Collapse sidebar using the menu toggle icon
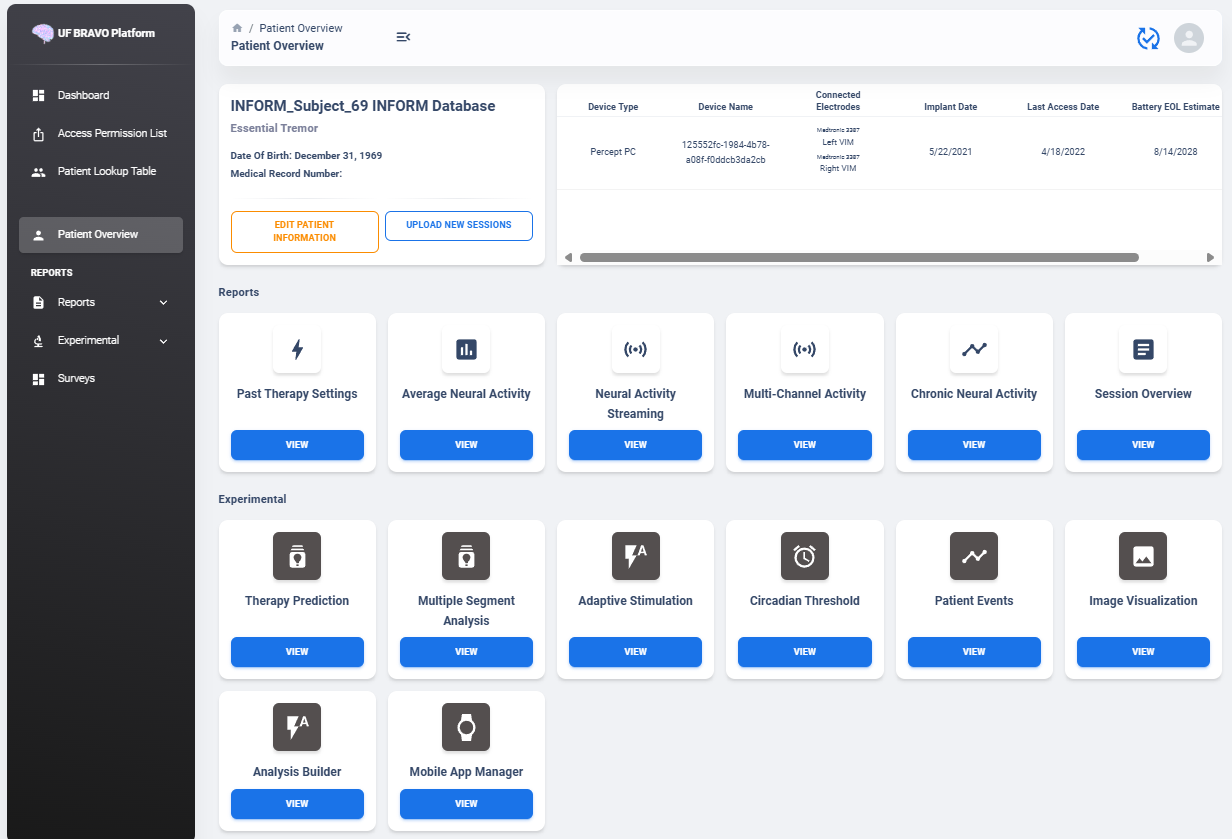Viewport: 1232px width, 839px height. pyautogui.click(x=403, y=37)
